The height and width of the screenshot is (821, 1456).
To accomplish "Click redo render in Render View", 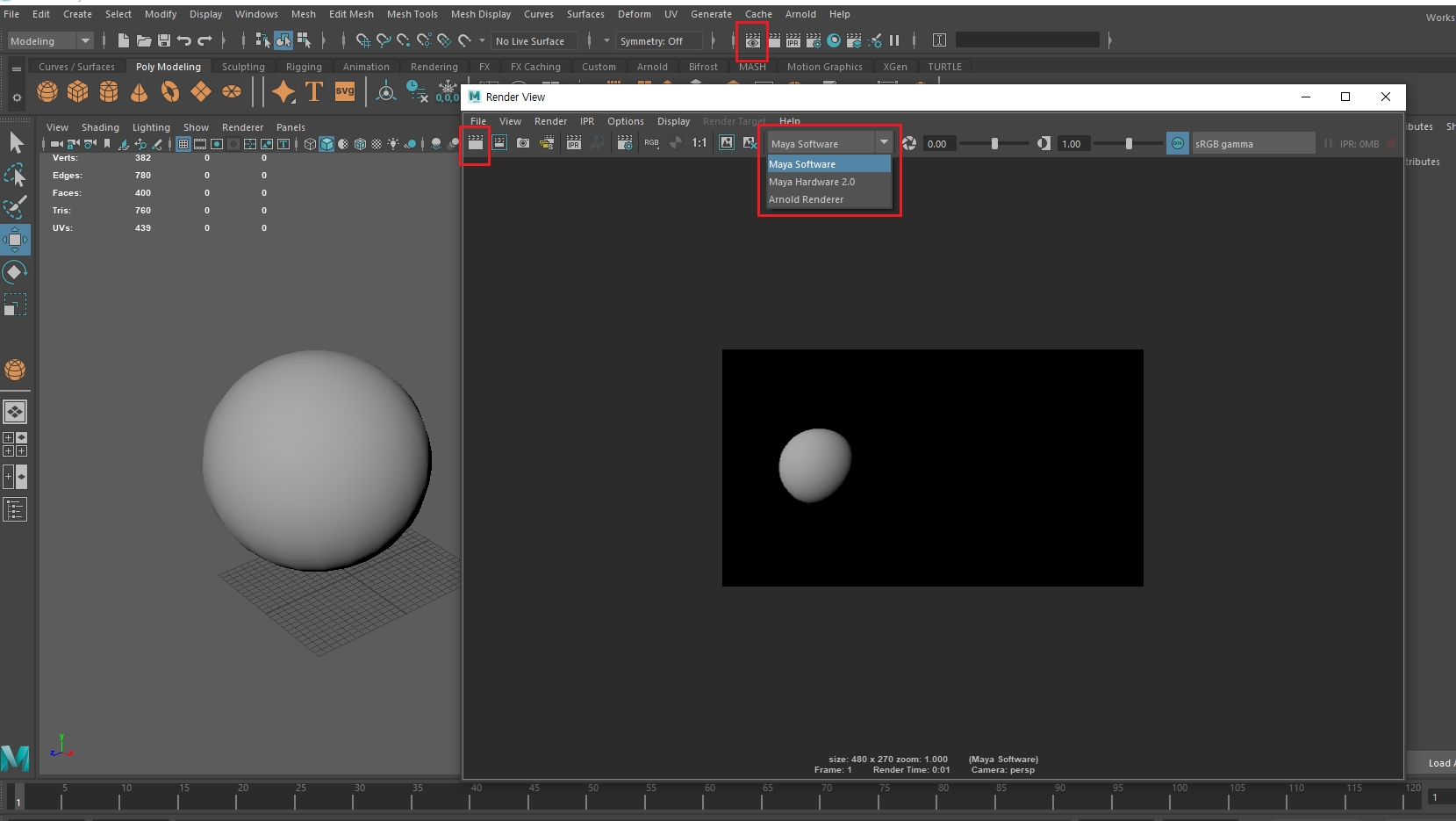I will [x=476, y=143].
